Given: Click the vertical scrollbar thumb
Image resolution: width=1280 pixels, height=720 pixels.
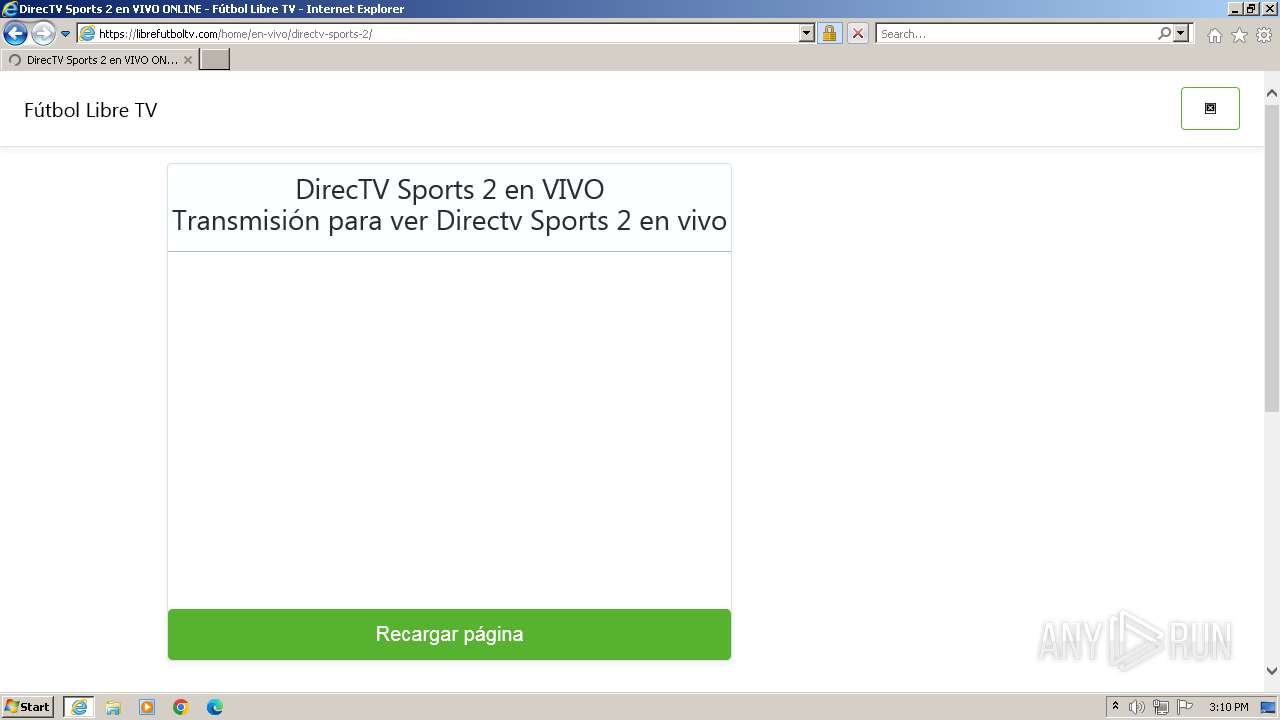Looking at the screenshot, I should [1272, 257].
